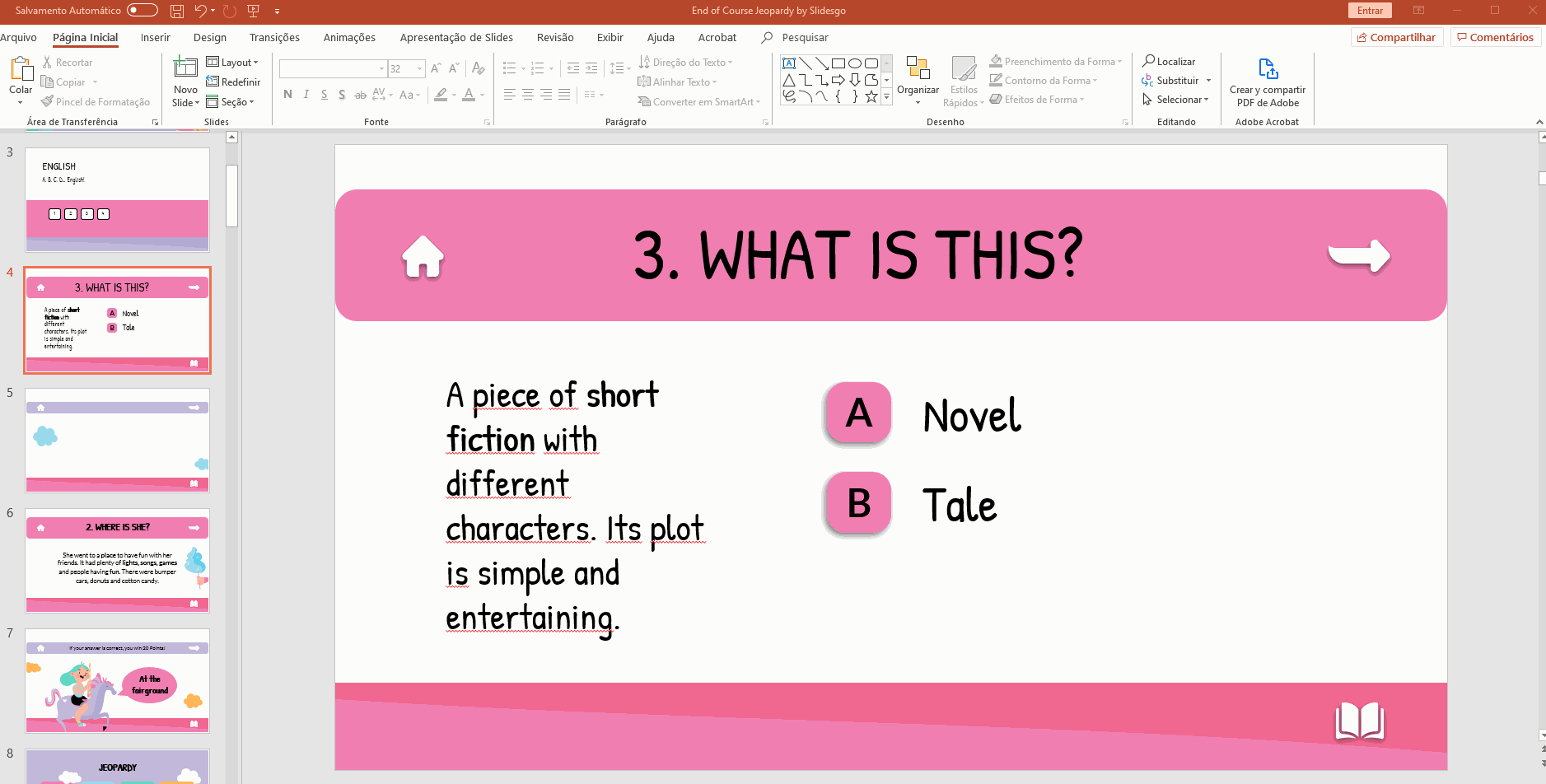Toggle align text left
The image size is (1546, 784).
point(510,95)
